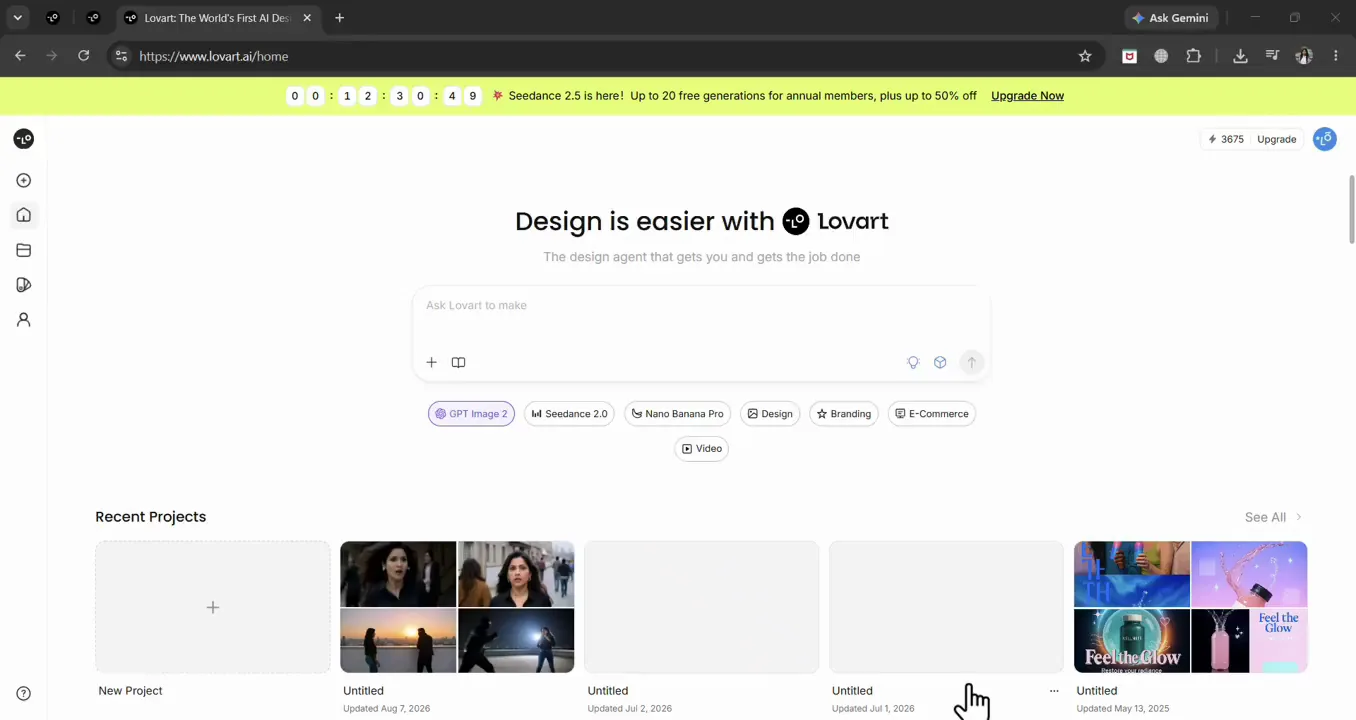
Task: Go back to the previous page
Action: [21, 56]
